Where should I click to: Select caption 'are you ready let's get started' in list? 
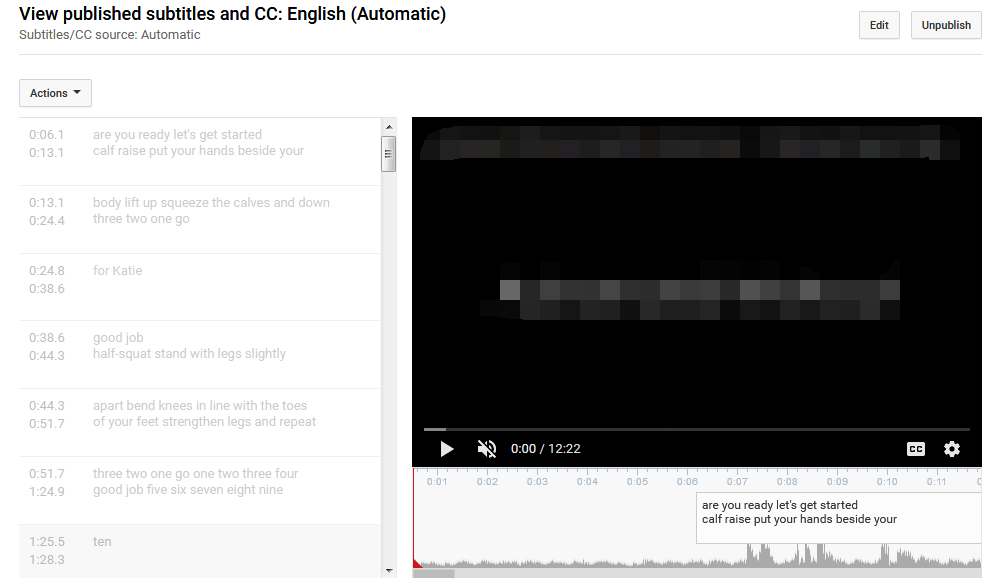pos(200,152)
